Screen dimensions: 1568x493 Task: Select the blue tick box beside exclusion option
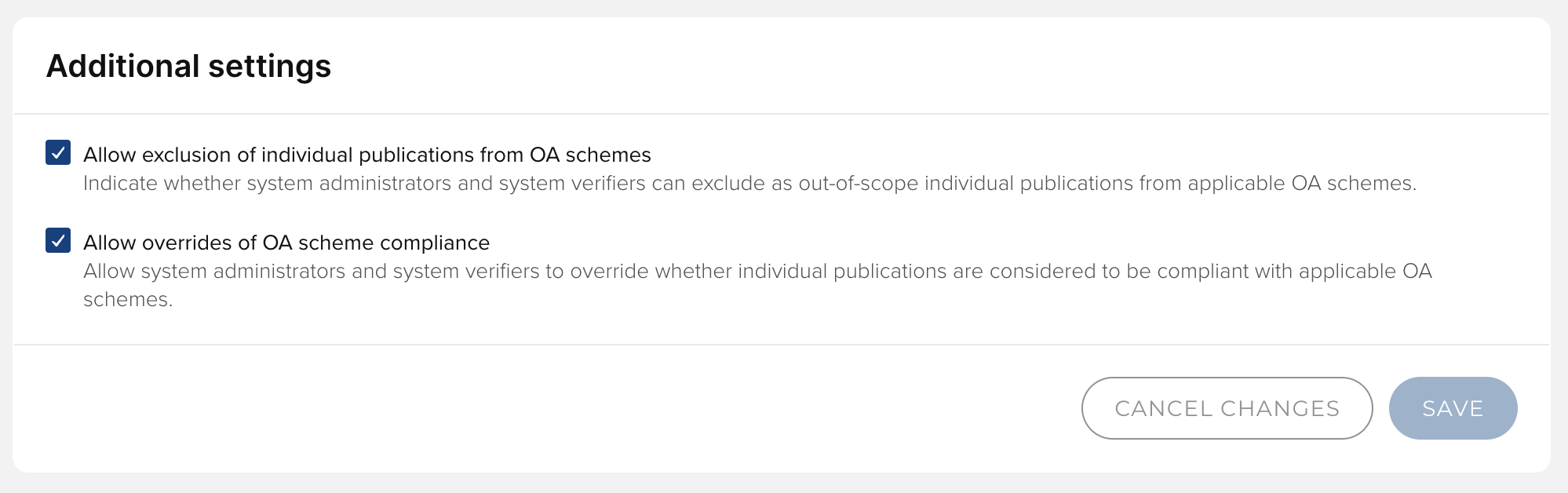[58, 152]
